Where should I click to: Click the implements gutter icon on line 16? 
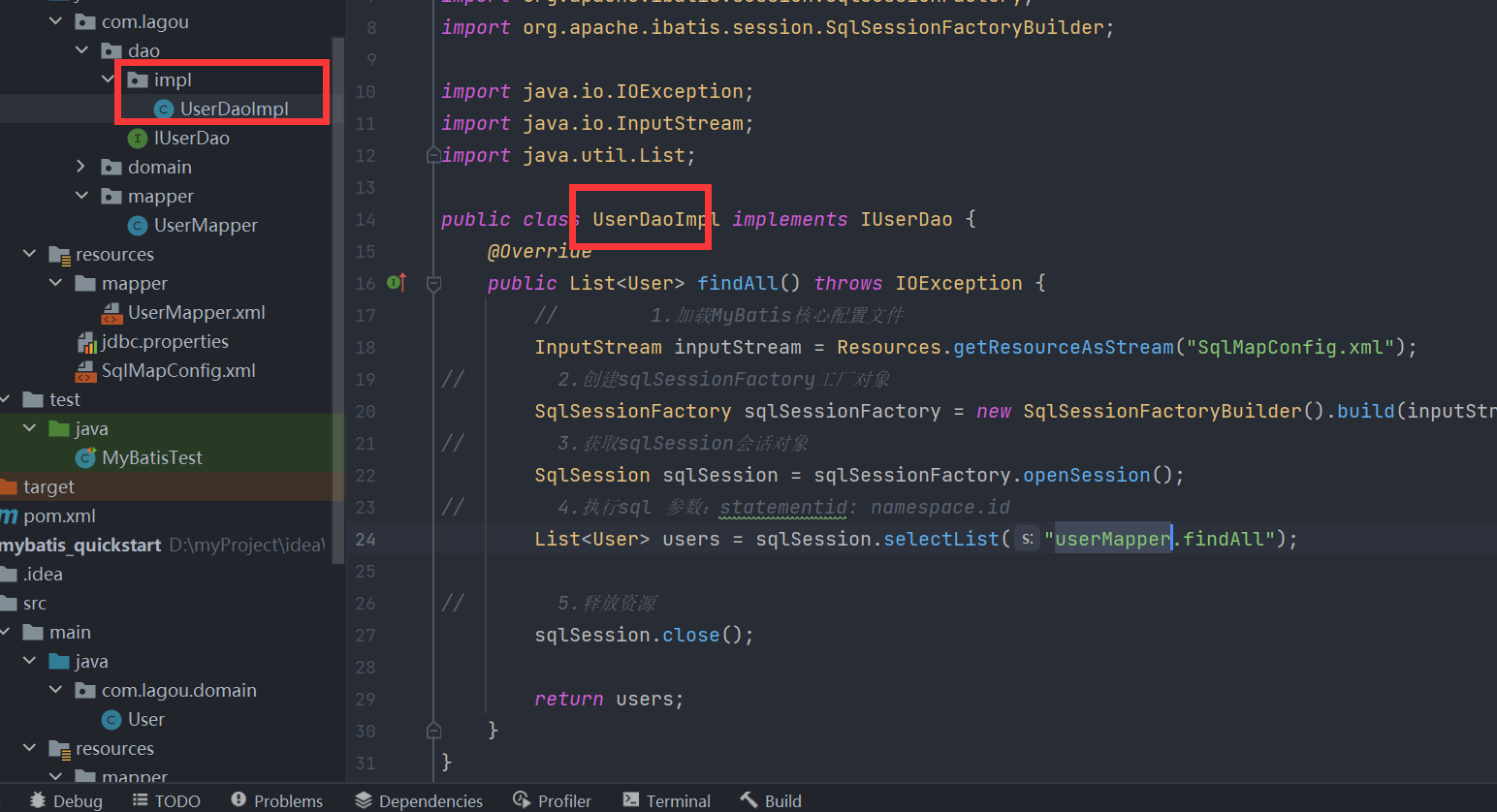pos(397,283)
